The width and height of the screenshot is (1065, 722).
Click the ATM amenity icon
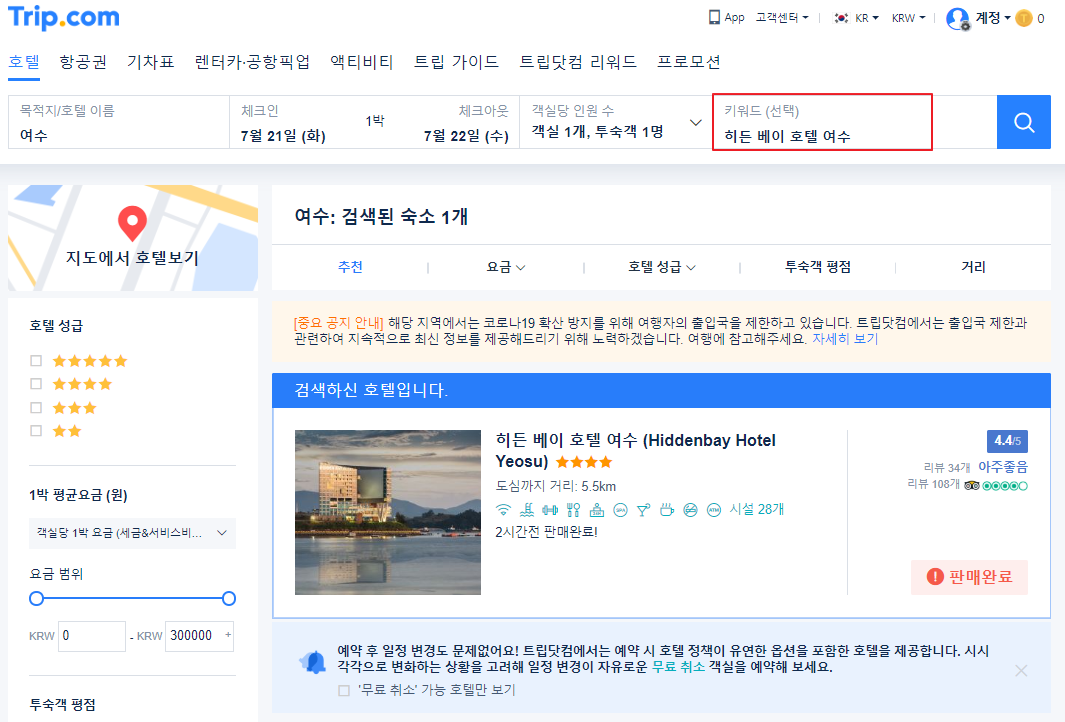pyautogui.click(x=714, y=509)
